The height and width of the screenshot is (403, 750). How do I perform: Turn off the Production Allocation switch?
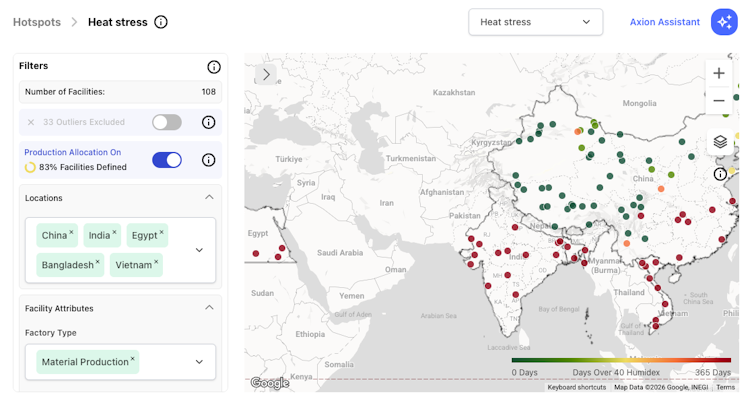pyautogui.click(x=167, y=160)
